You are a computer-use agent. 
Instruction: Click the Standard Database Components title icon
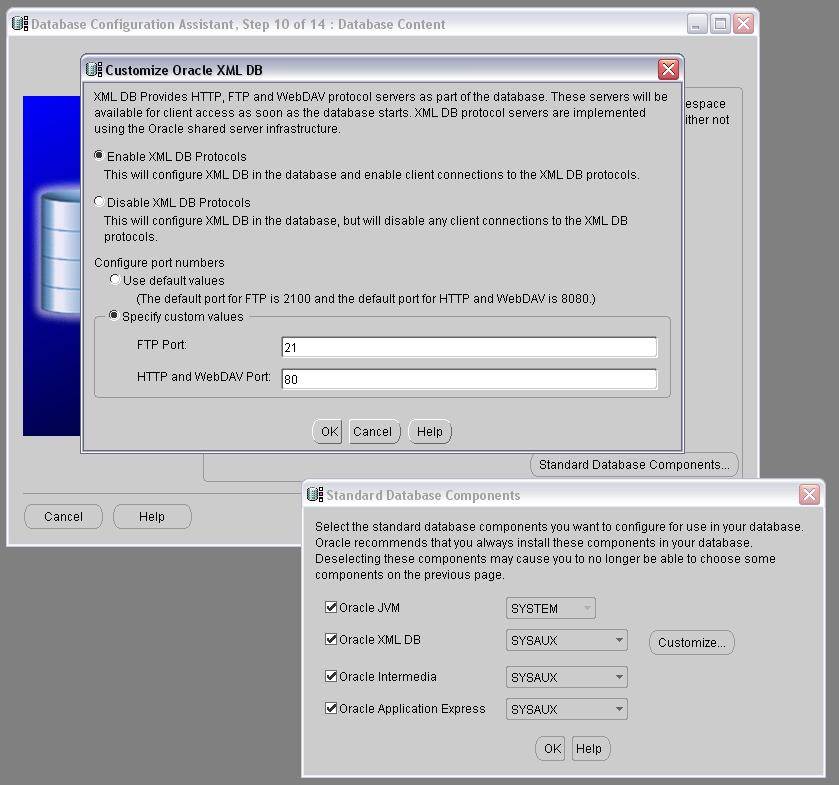315,494
